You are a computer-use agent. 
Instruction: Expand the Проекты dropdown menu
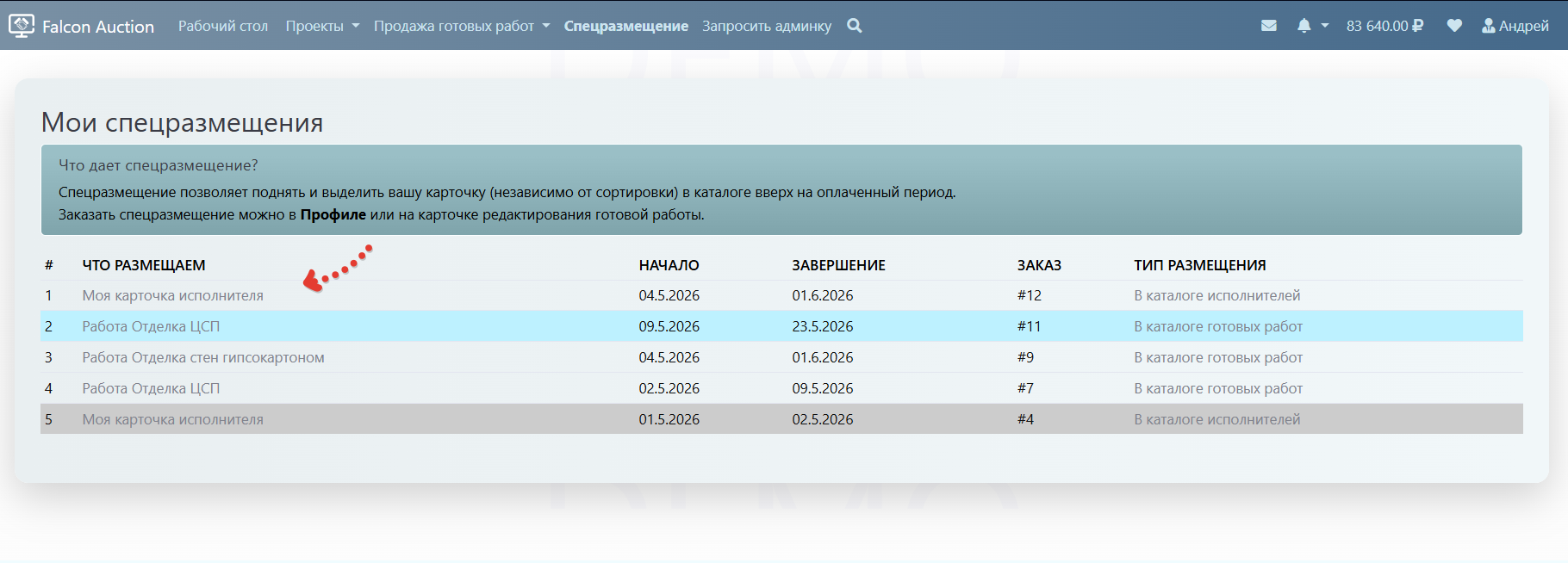tap(323, 26)
